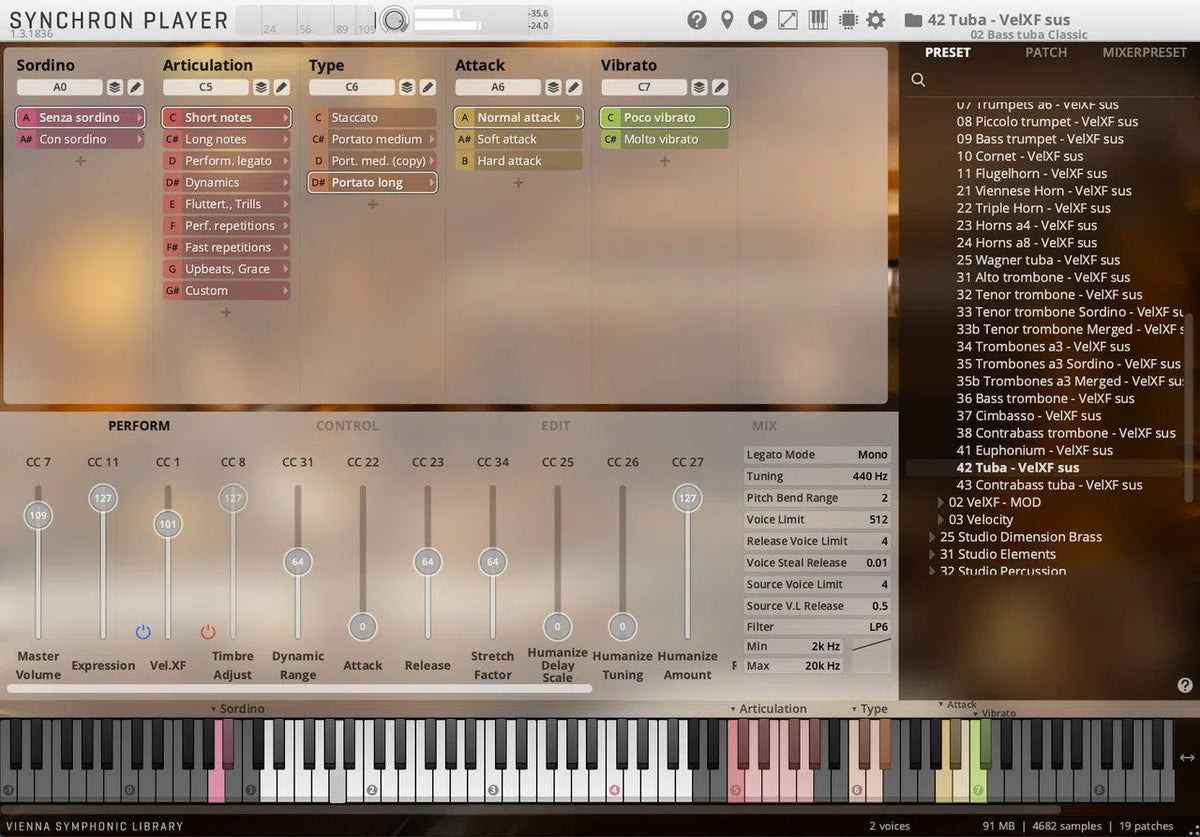Screen dimensions: 1200x837
Task: Click the pencil edit icon under Sordino
Action: [x=135, y=88]
